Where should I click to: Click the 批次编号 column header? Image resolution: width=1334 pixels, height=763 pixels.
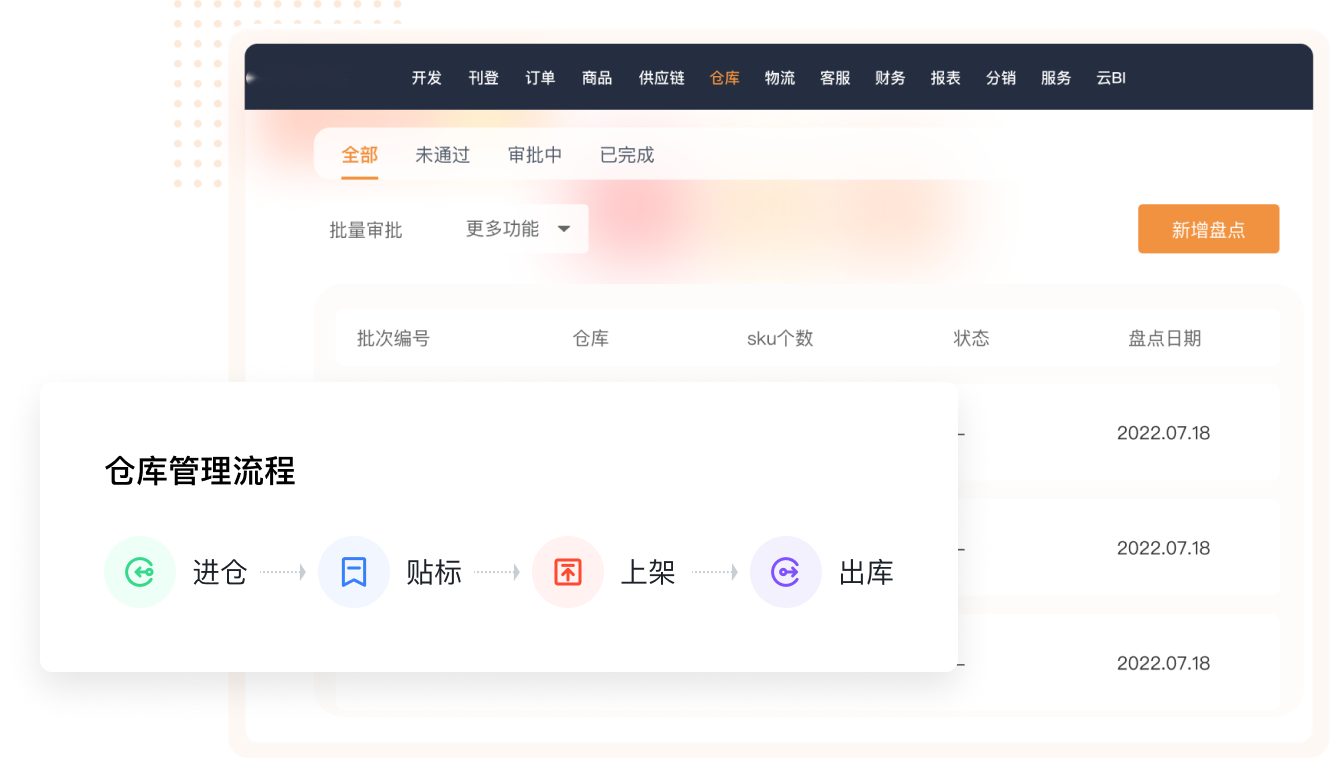393,338
